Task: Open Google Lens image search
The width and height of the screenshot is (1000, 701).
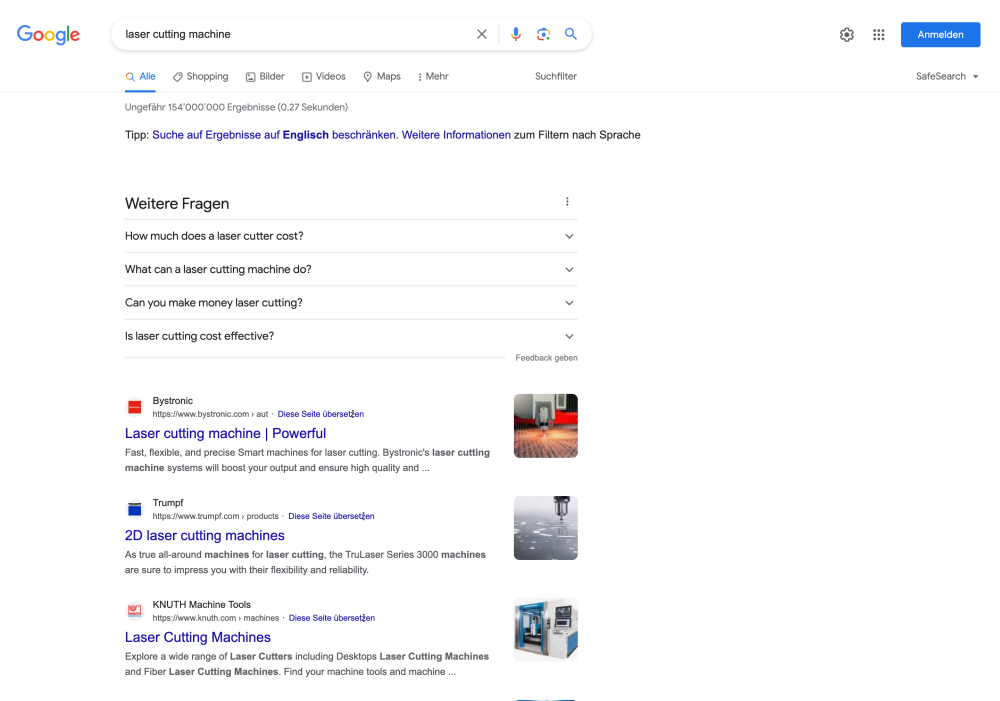Action: coord(543,33)
